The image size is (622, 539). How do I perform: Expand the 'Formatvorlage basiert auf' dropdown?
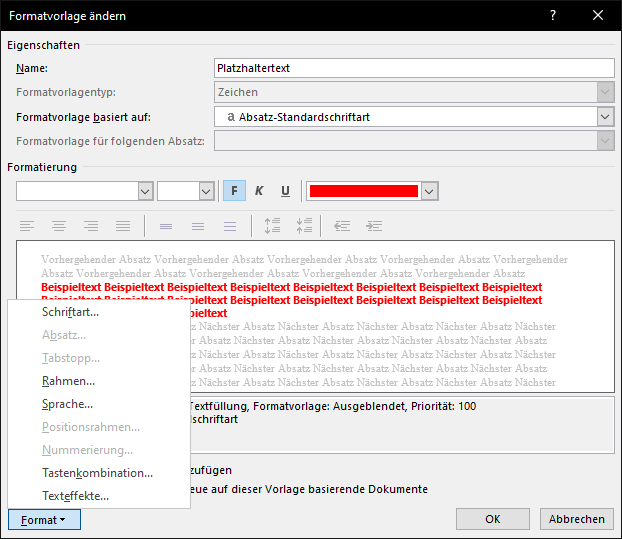tap(605, 117)
